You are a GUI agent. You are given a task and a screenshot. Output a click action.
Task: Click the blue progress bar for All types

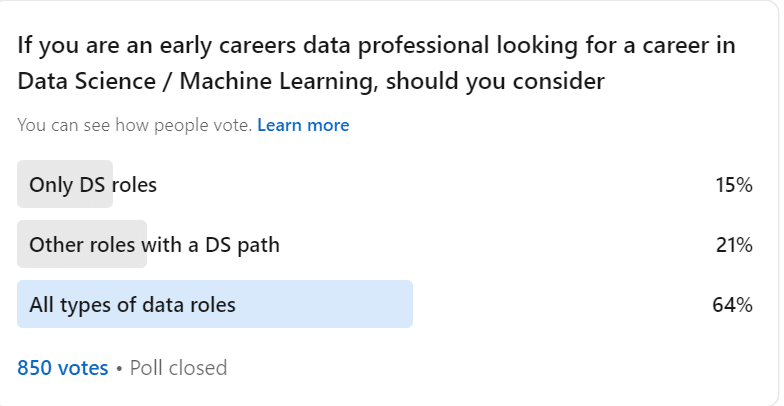[x=215, y=304]
